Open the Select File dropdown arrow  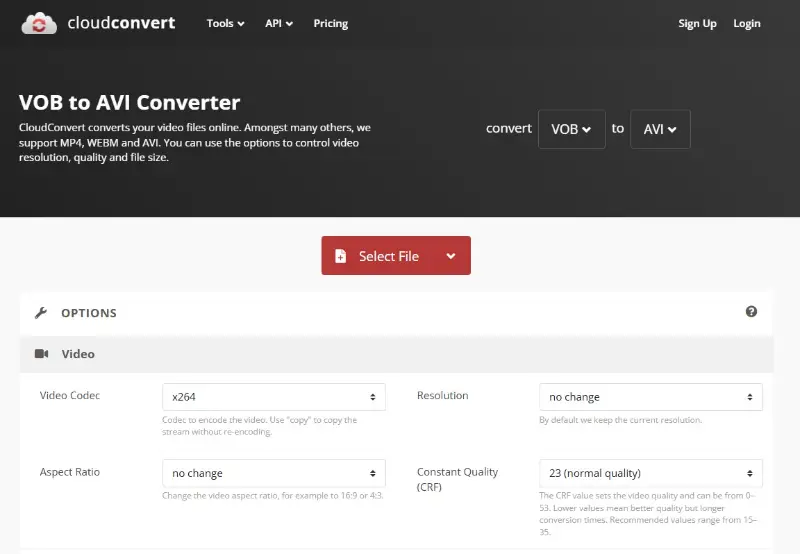(451, 256)
